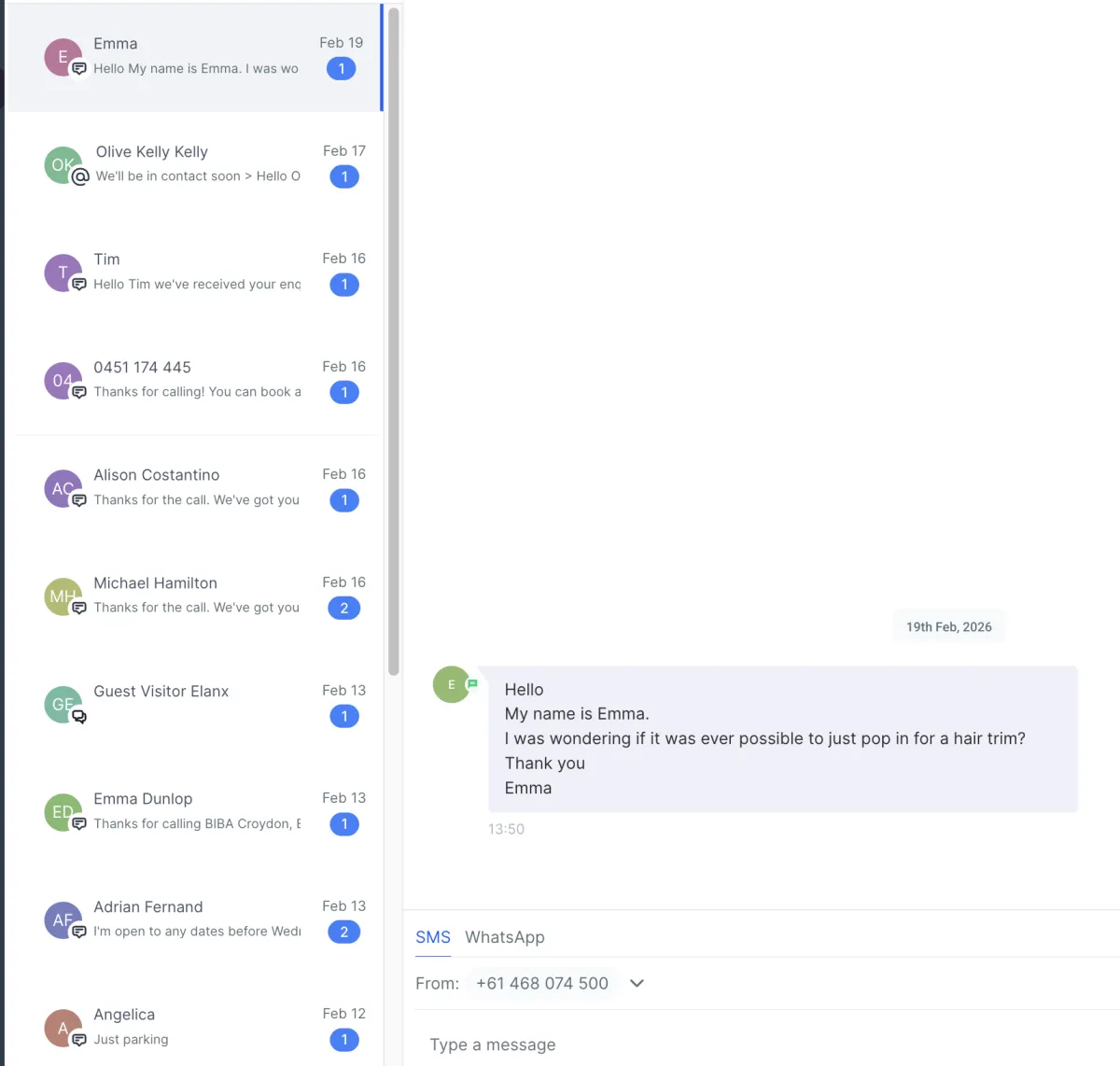This screenshot has width=1120, height=1066.
Task: Click Olive Kelly Kelly's email @ channel icon
Action: [x=80, y=176]
